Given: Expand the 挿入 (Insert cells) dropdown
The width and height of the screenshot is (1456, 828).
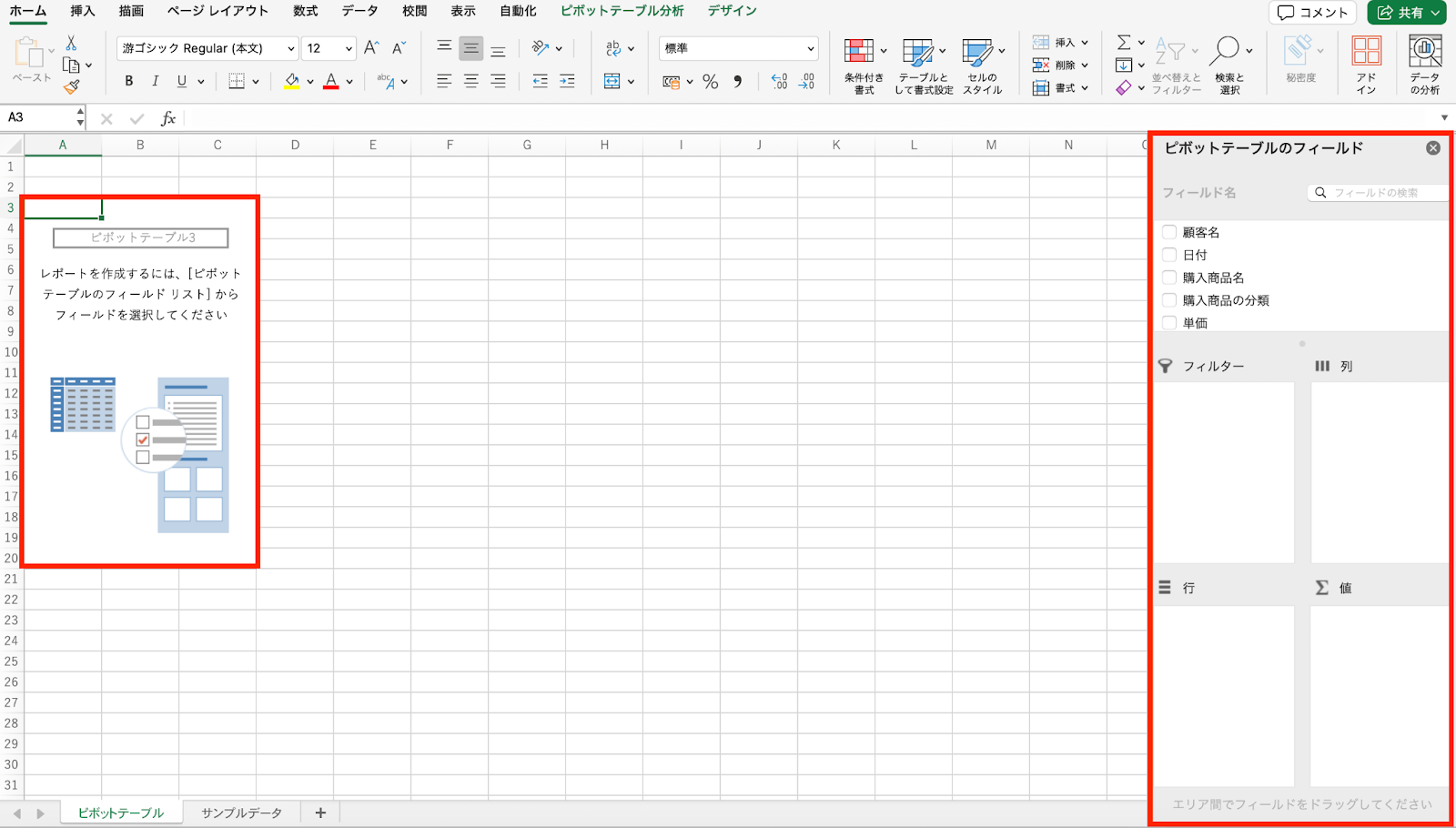Looking at the screenshot, I should 1085,43.
